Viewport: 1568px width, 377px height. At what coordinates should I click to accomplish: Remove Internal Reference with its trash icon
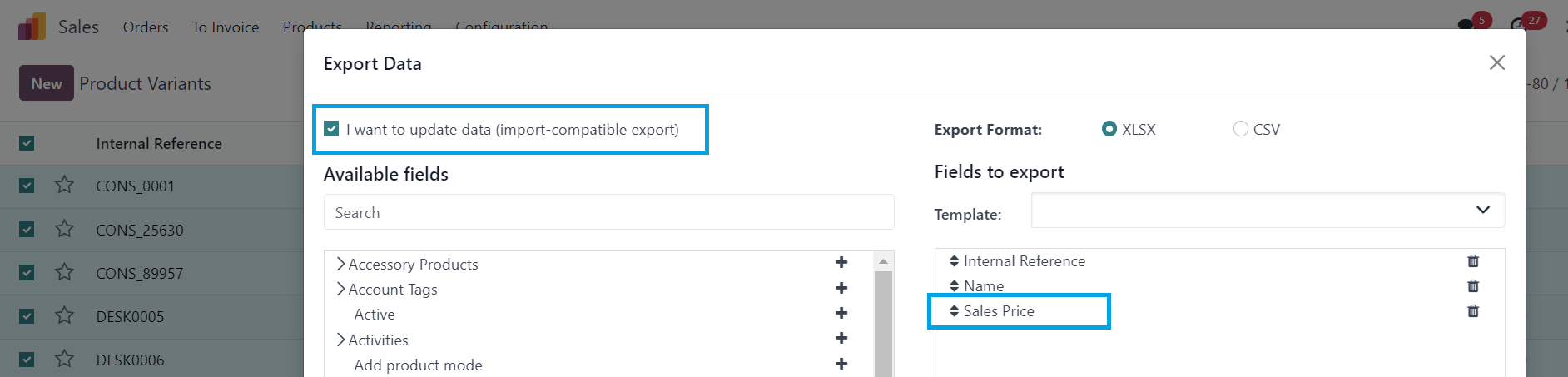click(1473, 261)
